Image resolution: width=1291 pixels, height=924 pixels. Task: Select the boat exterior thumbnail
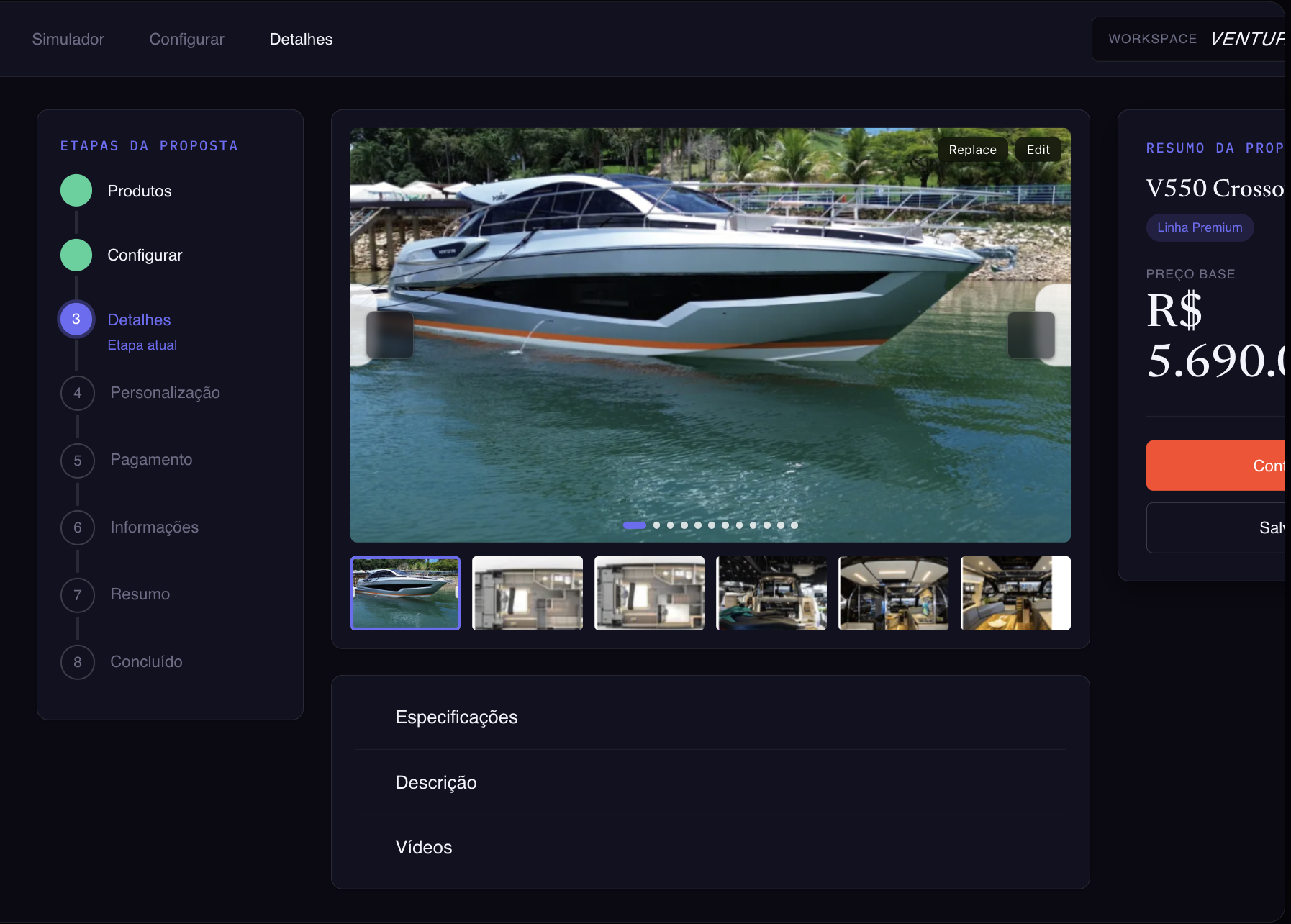click(405, 593)
